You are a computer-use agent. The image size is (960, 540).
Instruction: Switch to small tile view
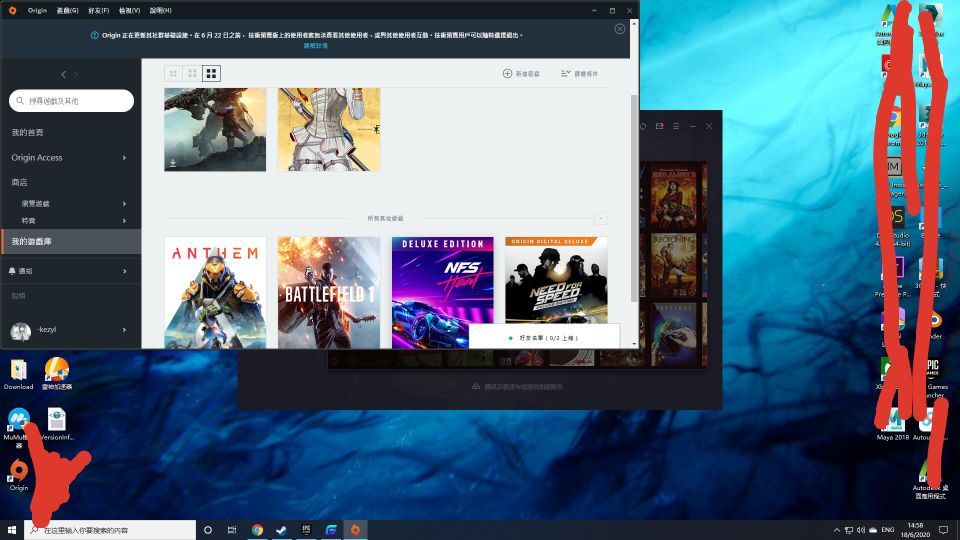[173, 73]
